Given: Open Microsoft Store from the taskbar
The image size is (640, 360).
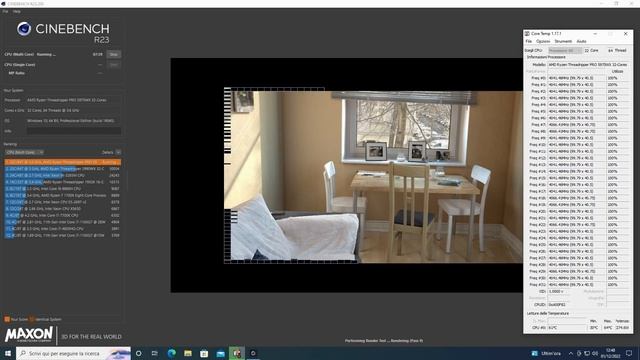Looking at the screenshot, I should click(x=204, y=353).
